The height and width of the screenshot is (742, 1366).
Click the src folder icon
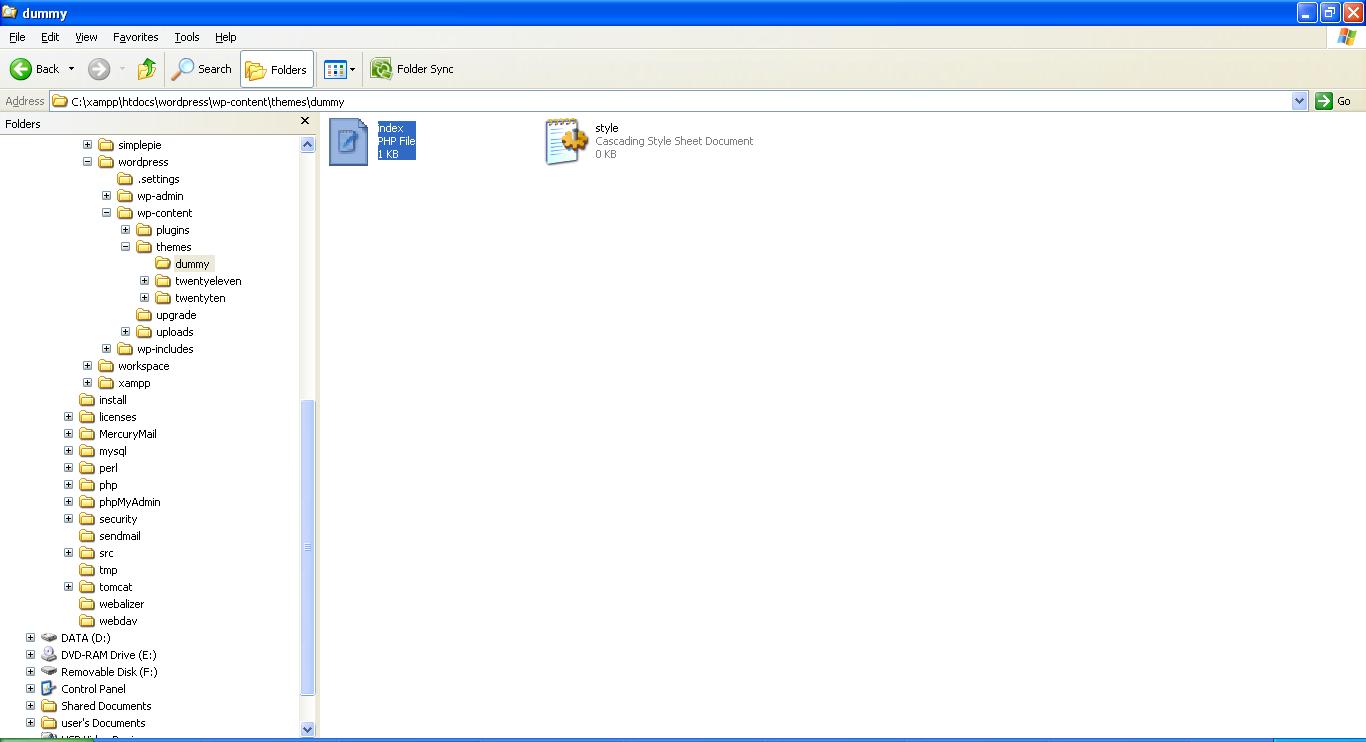[x=87, y=553]
